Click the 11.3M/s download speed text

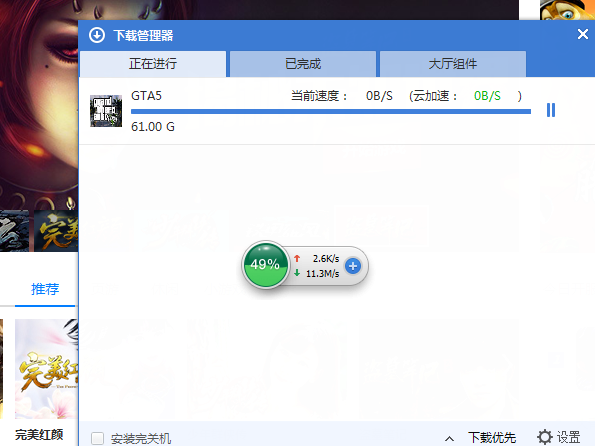point(323,274)
